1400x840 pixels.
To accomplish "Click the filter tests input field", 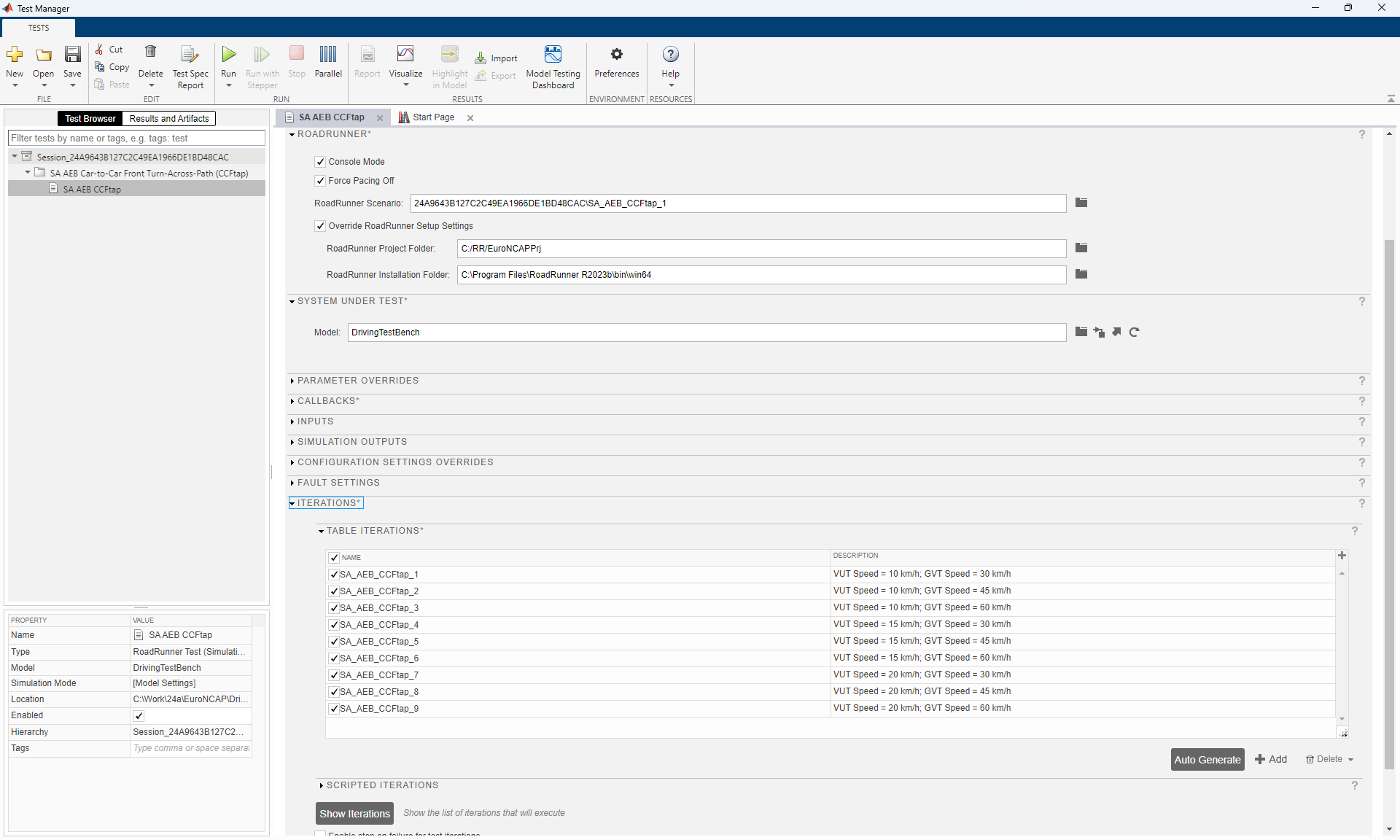I will pyautogui.click(x=136, y=139).
